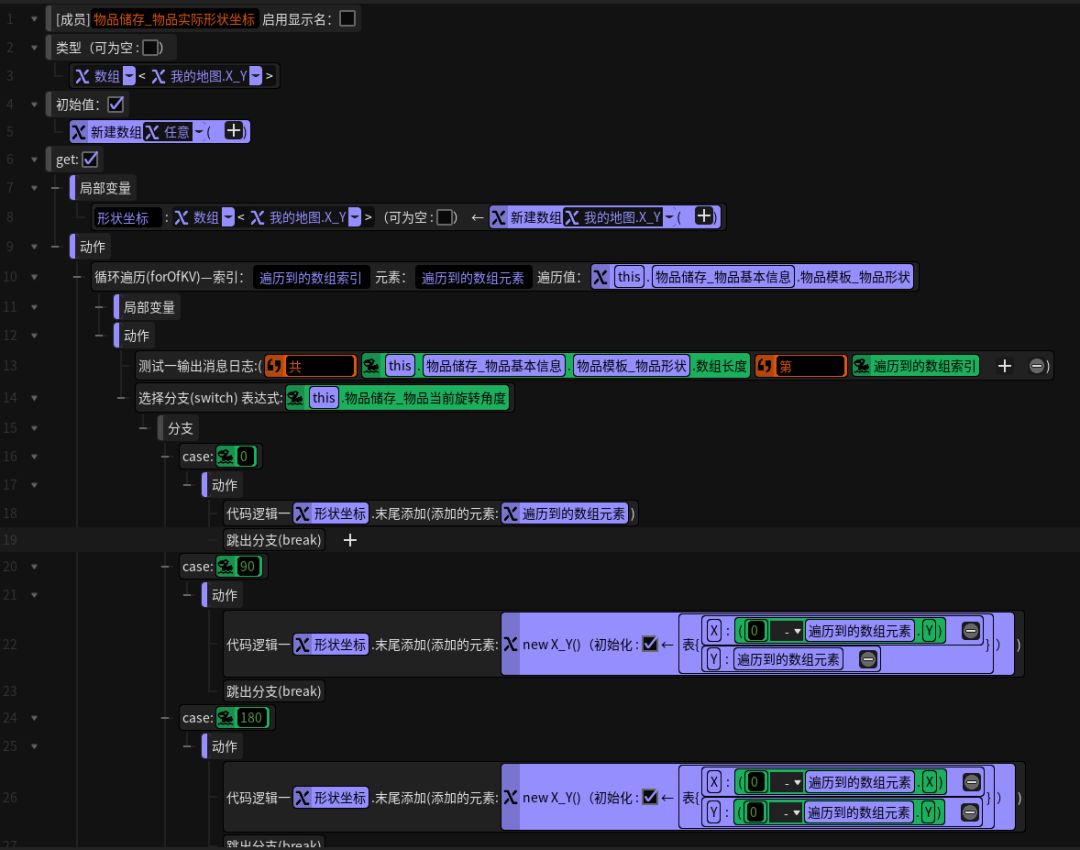Toggle 可为空 checkbox in 形状坐标 row

(x=445, y=218)
